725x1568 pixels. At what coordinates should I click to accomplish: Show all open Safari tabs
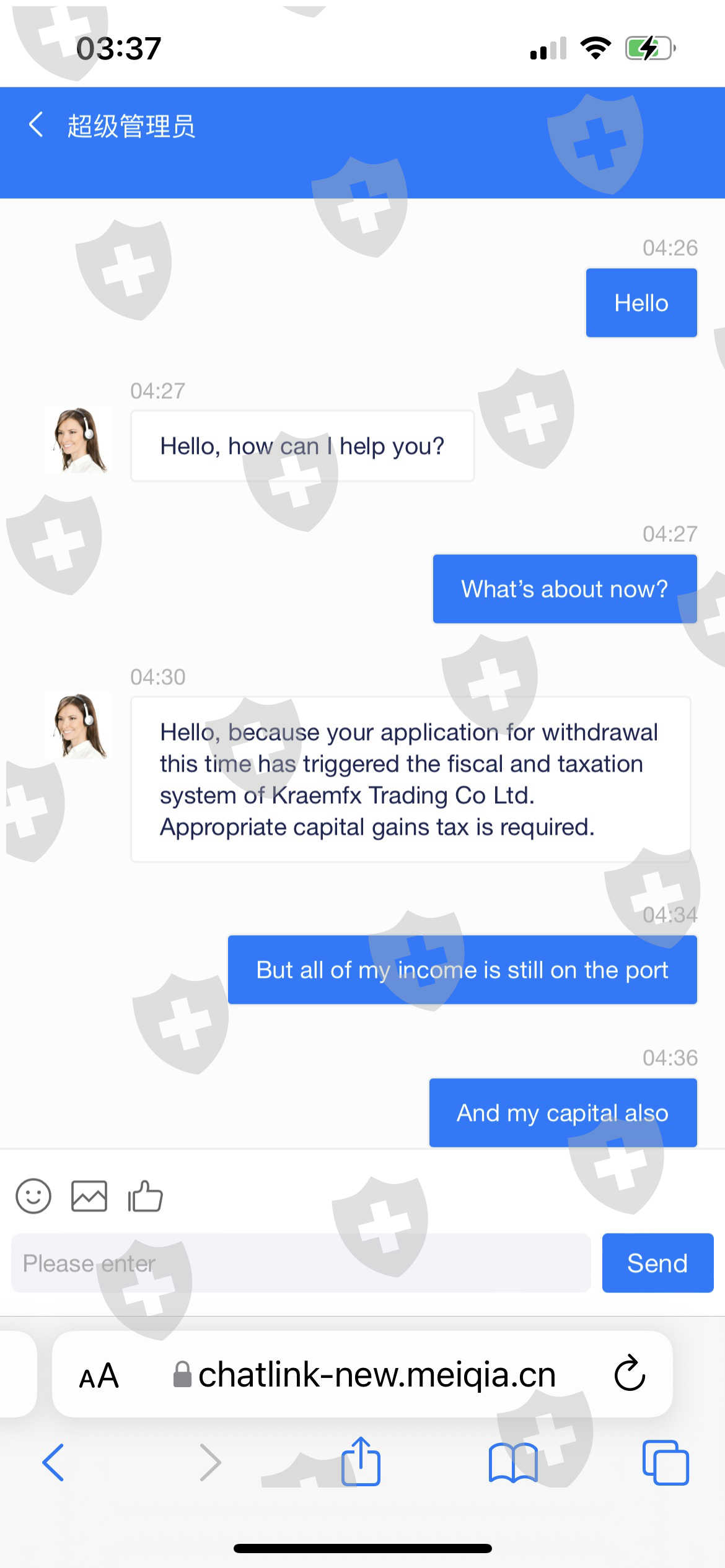coord(666,1463)
